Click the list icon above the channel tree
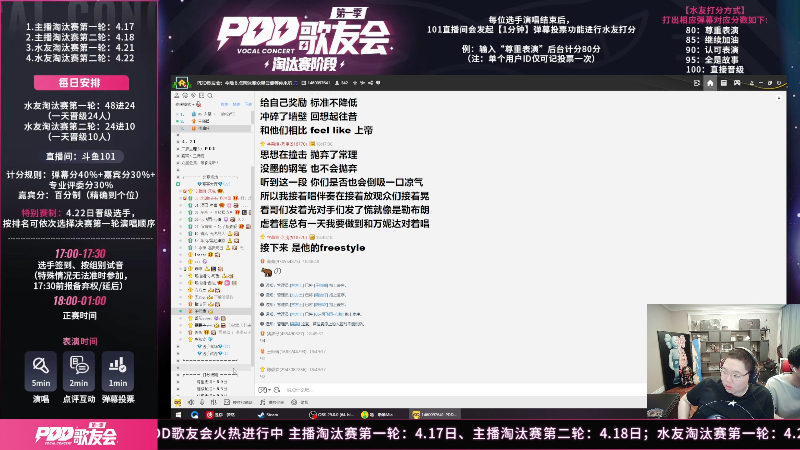The height and width of the screenshot is (450, 800). pos(202,95)
